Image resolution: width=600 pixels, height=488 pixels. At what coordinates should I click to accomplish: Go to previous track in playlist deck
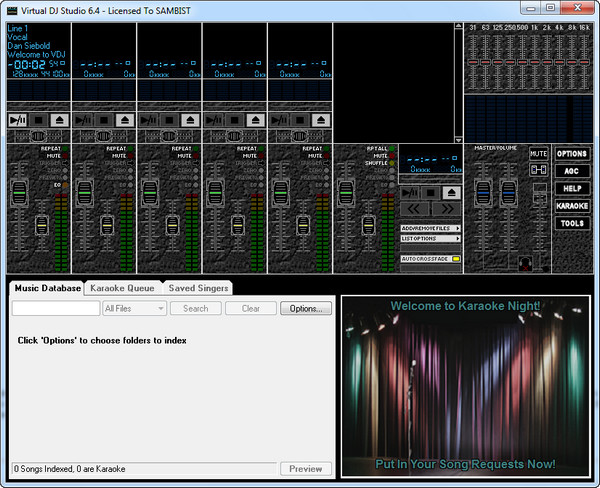[415, 210]
